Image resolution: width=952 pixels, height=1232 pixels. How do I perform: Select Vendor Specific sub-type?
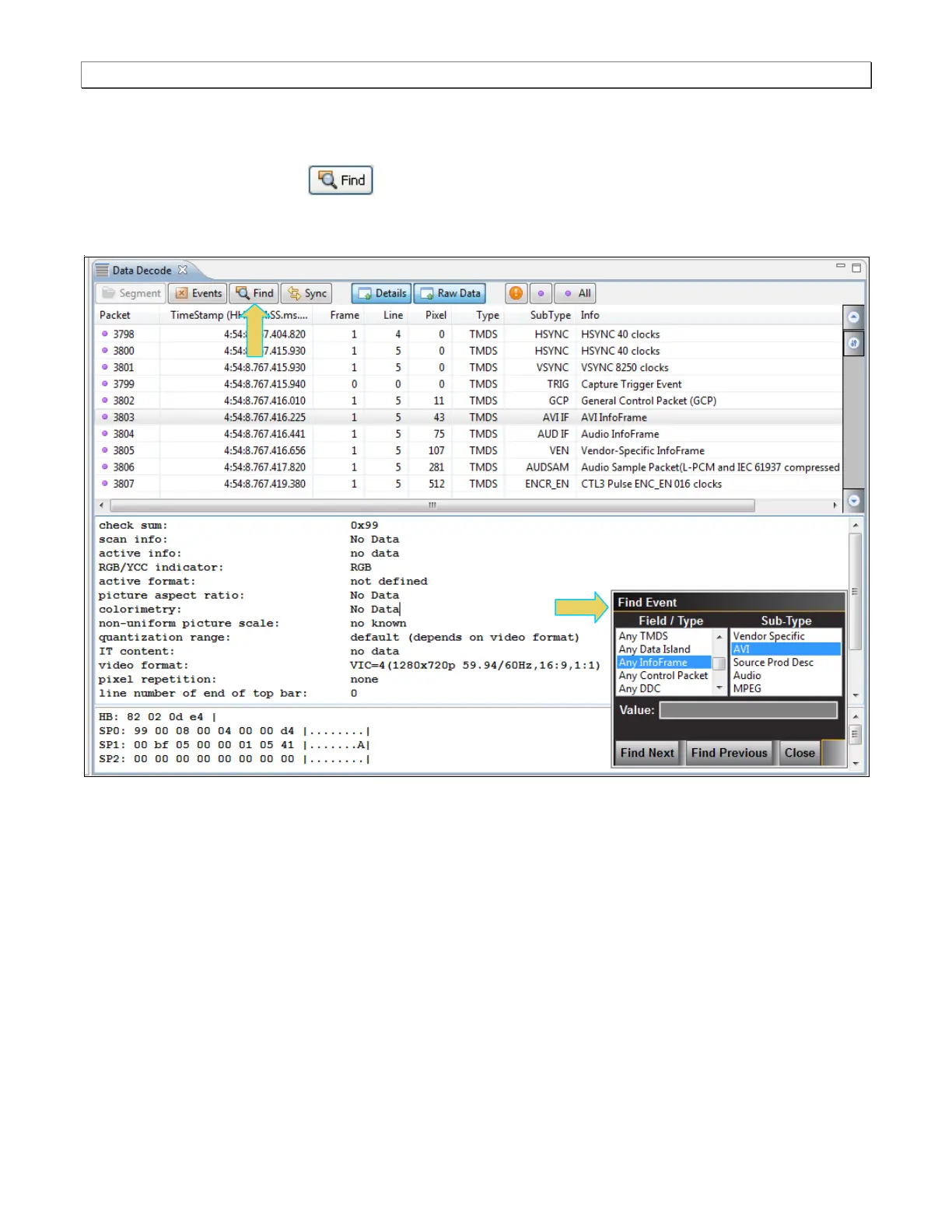pyautogui.click(x=786, y=636)
